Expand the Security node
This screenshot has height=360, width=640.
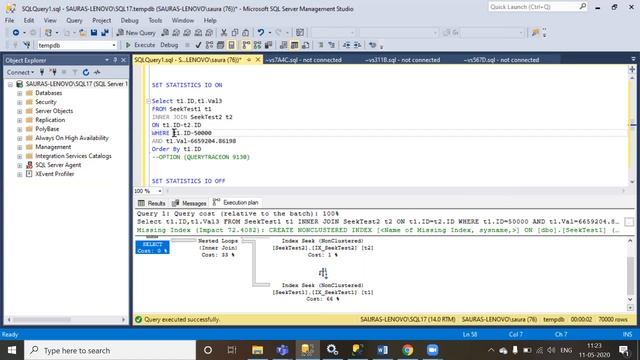[x=19, y=102]
